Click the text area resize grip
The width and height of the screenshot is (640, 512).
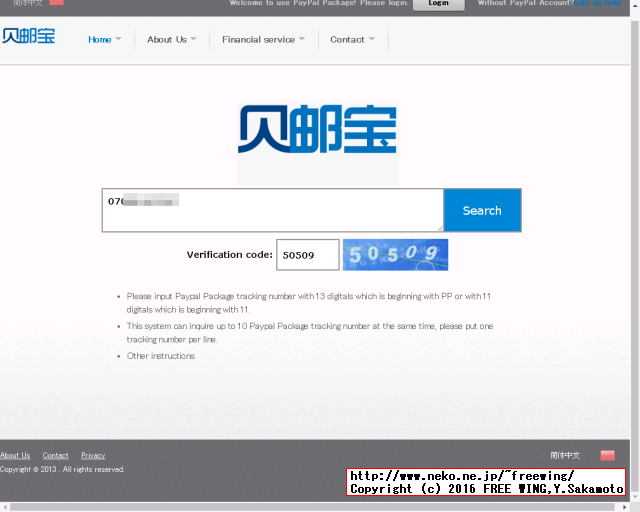pos(440,229)
